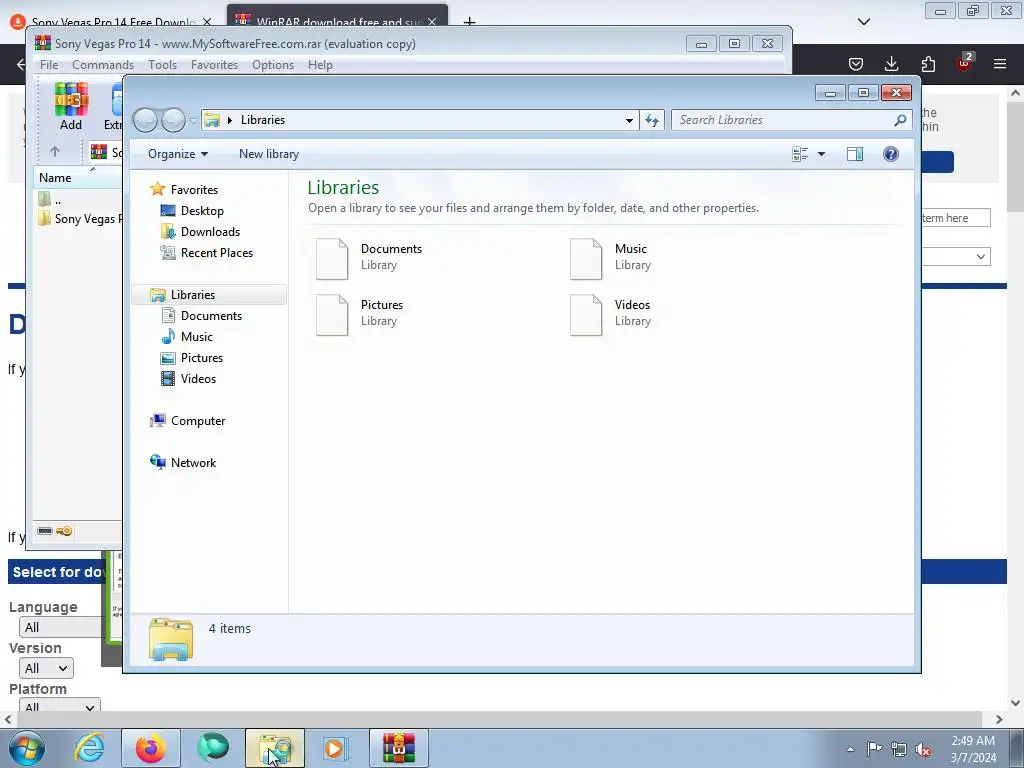Open the Firefox hamburger application menu
1024x768 pixels.
1000,63
